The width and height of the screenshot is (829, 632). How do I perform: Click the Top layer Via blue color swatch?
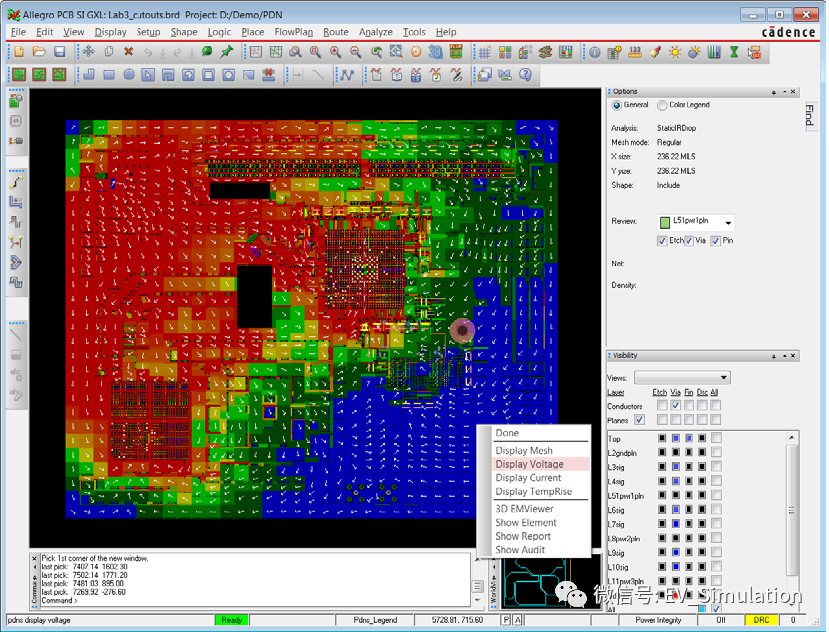(x=676, y=438)
